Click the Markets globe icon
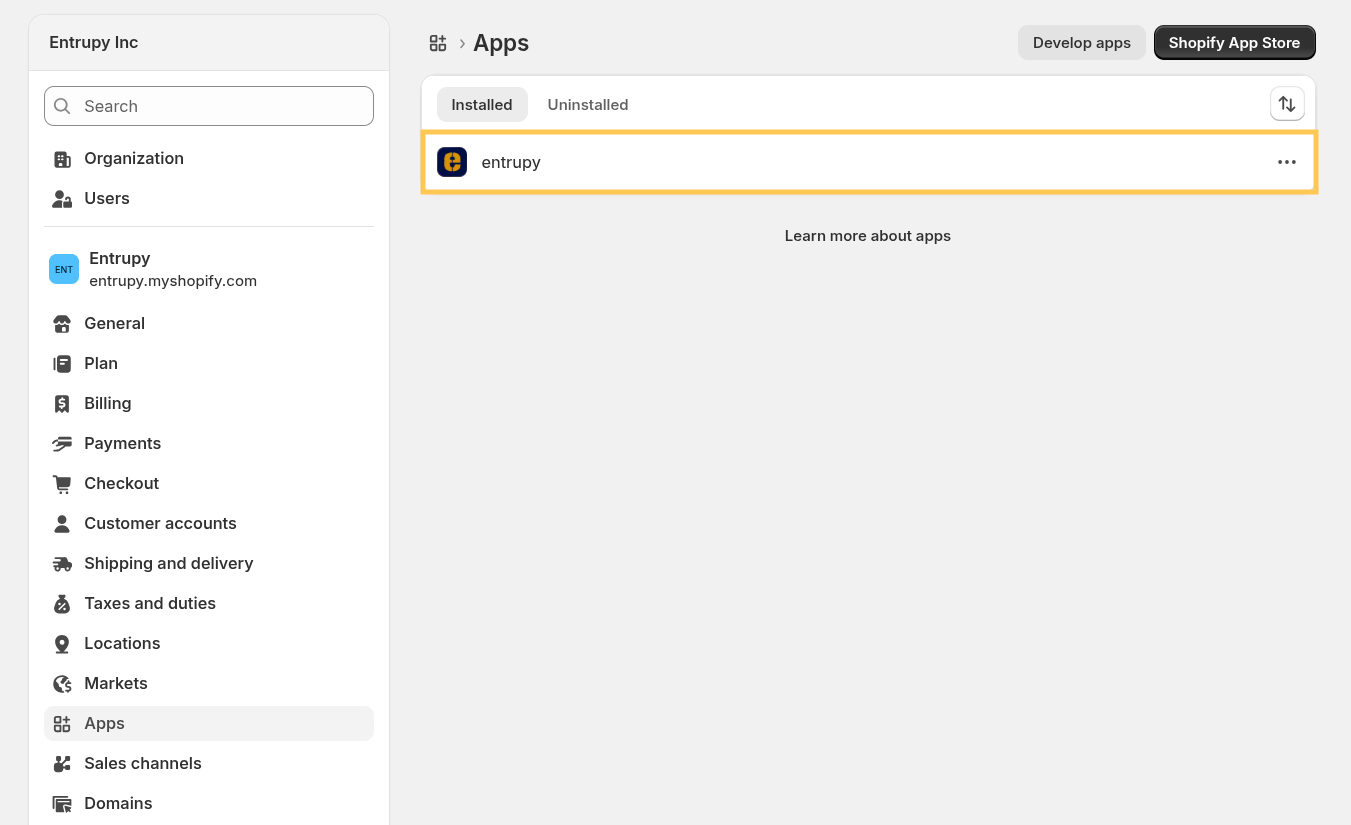 (62, 684)
